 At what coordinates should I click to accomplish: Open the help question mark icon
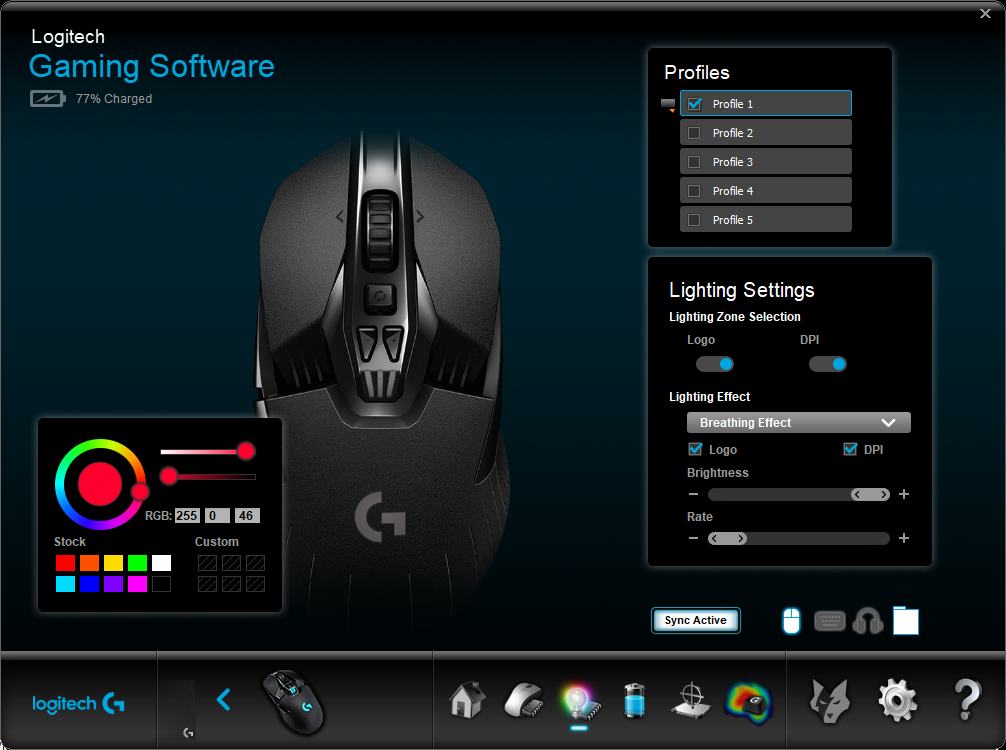[x=967, y=700]
